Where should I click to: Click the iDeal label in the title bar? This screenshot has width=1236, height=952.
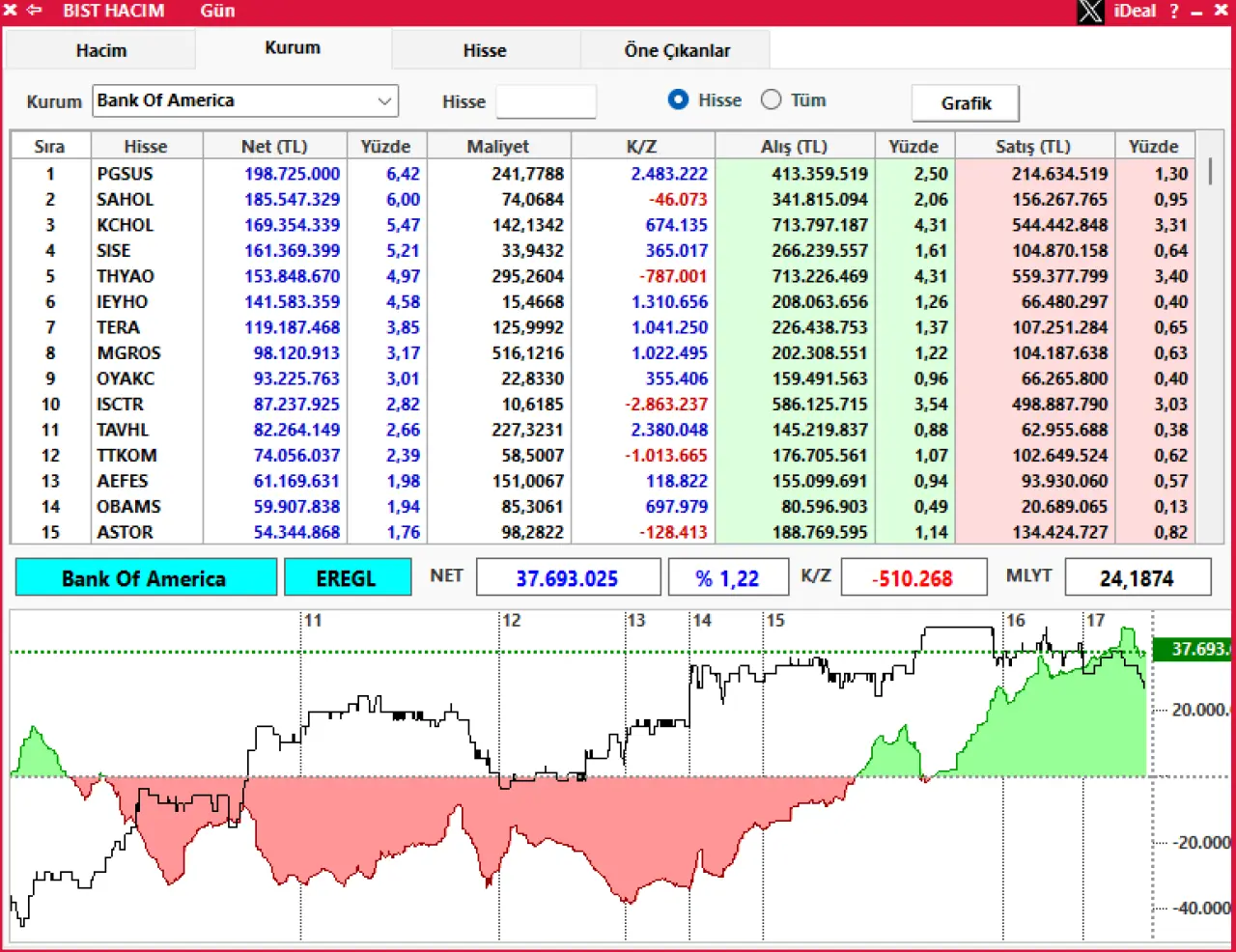pos(1135,11)
